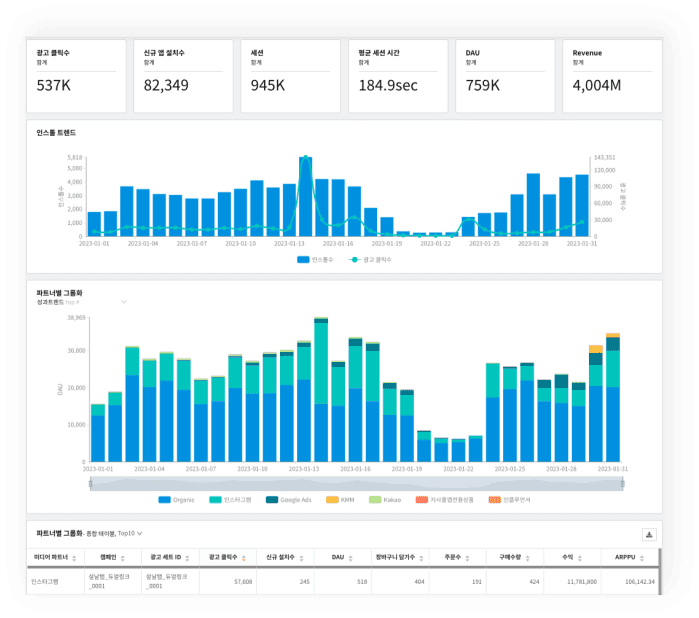The width and height of the screenshot is (699, 618).
Task: Download the partner grouping table
Action: tap(649, 534)
